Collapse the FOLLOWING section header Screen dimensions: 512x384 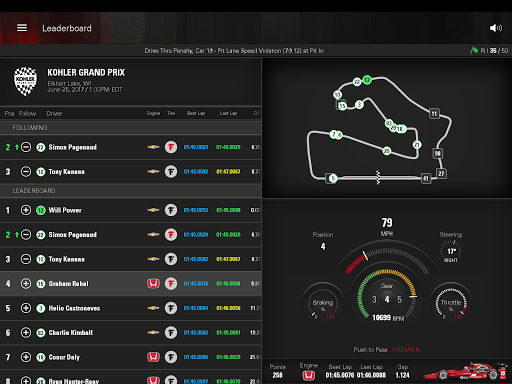click(131, 128)
